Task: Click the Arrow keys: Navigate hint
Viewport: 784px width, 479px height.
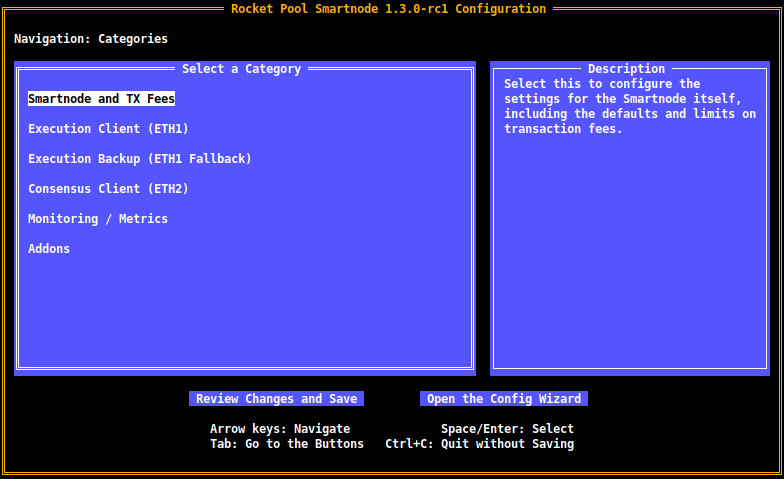Action: [279, 429]
